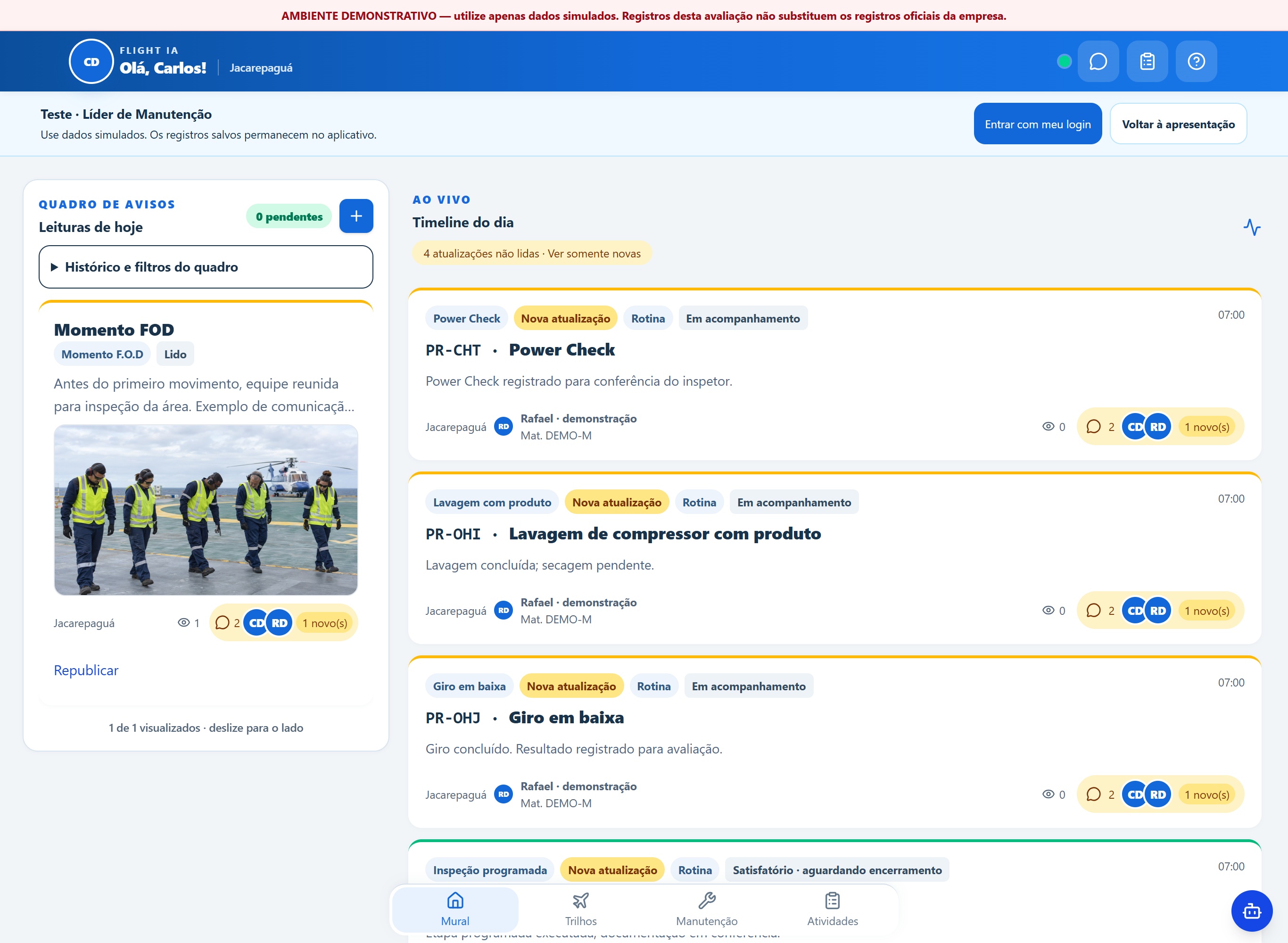
Task: Click the Republicar link
Action: 86,670
